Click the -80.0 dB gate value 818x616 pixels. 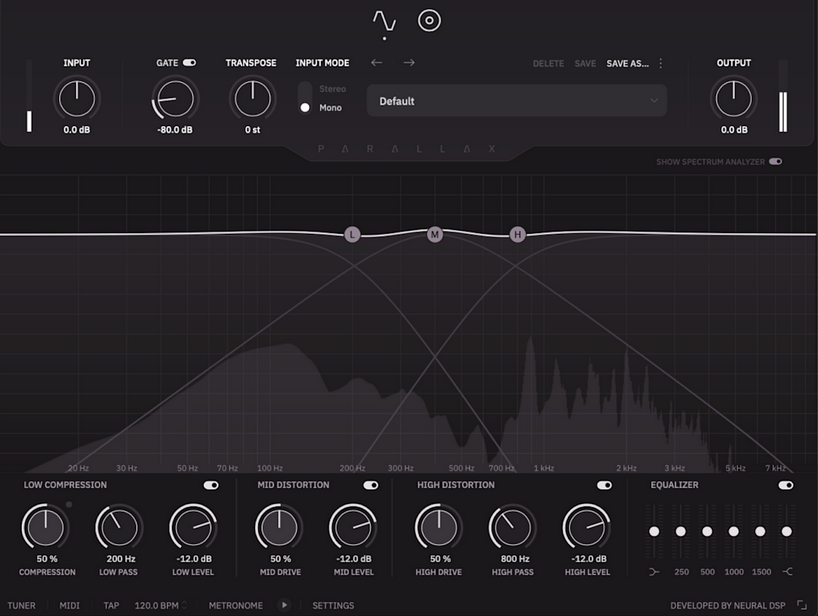[175, 130]
